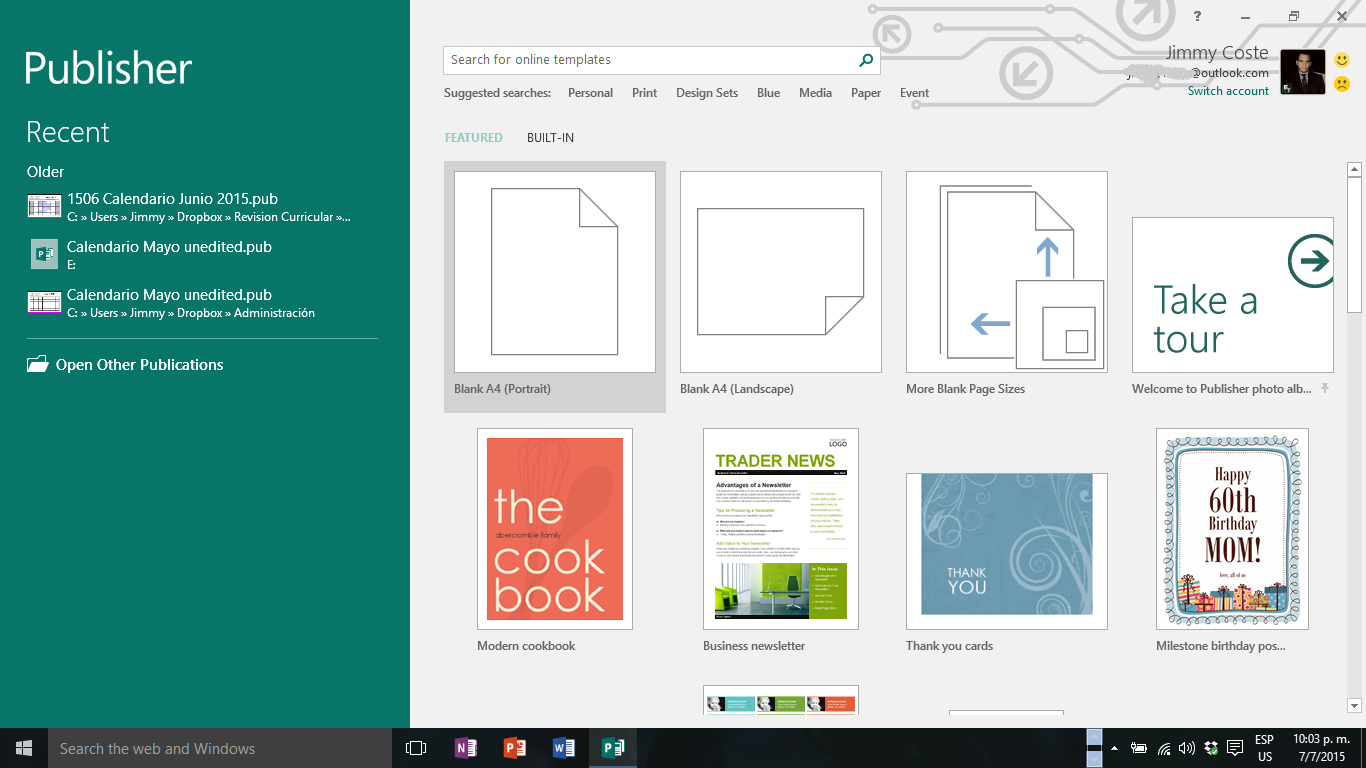Click the template list scroll down arrow
Viewport: 1366px width, 768px height.
1355,706
